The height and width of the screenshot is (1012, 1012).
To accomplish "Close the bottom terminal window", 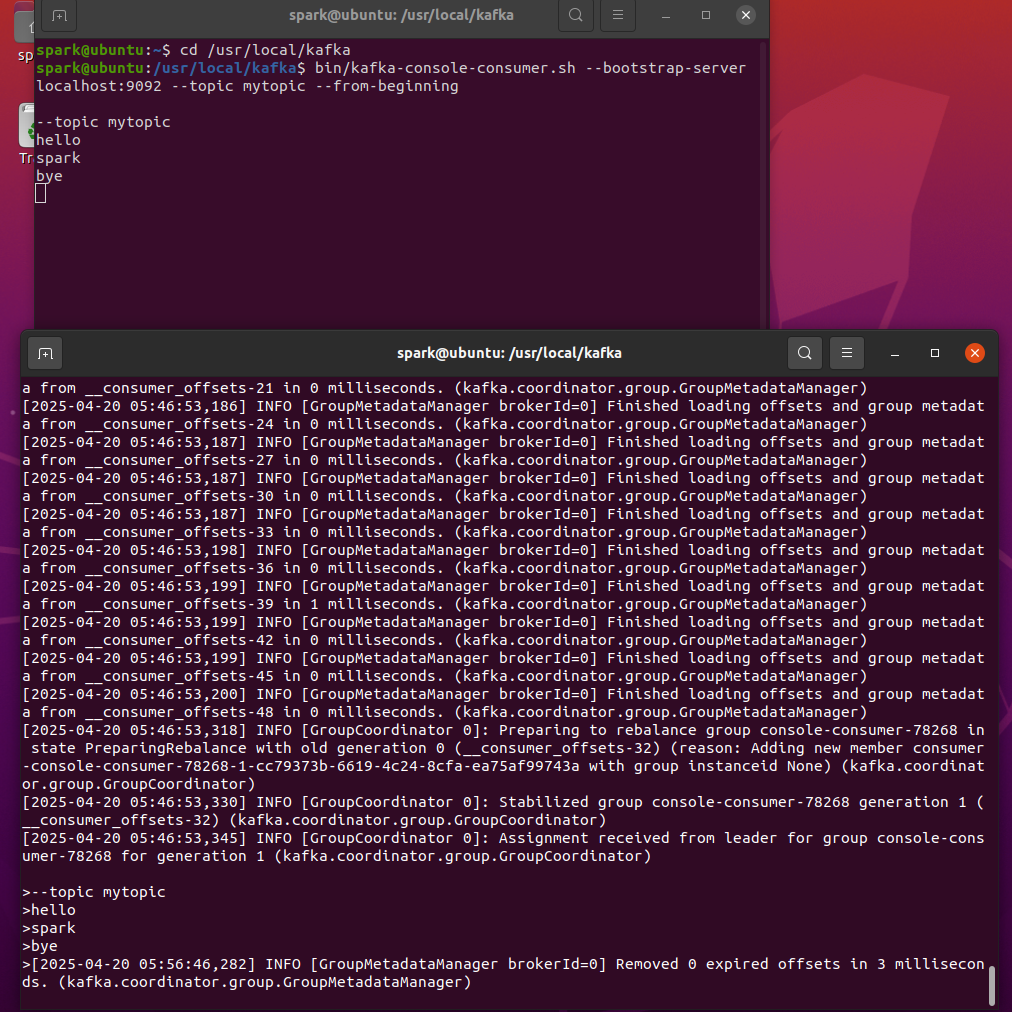I will [x=974, y=352].
